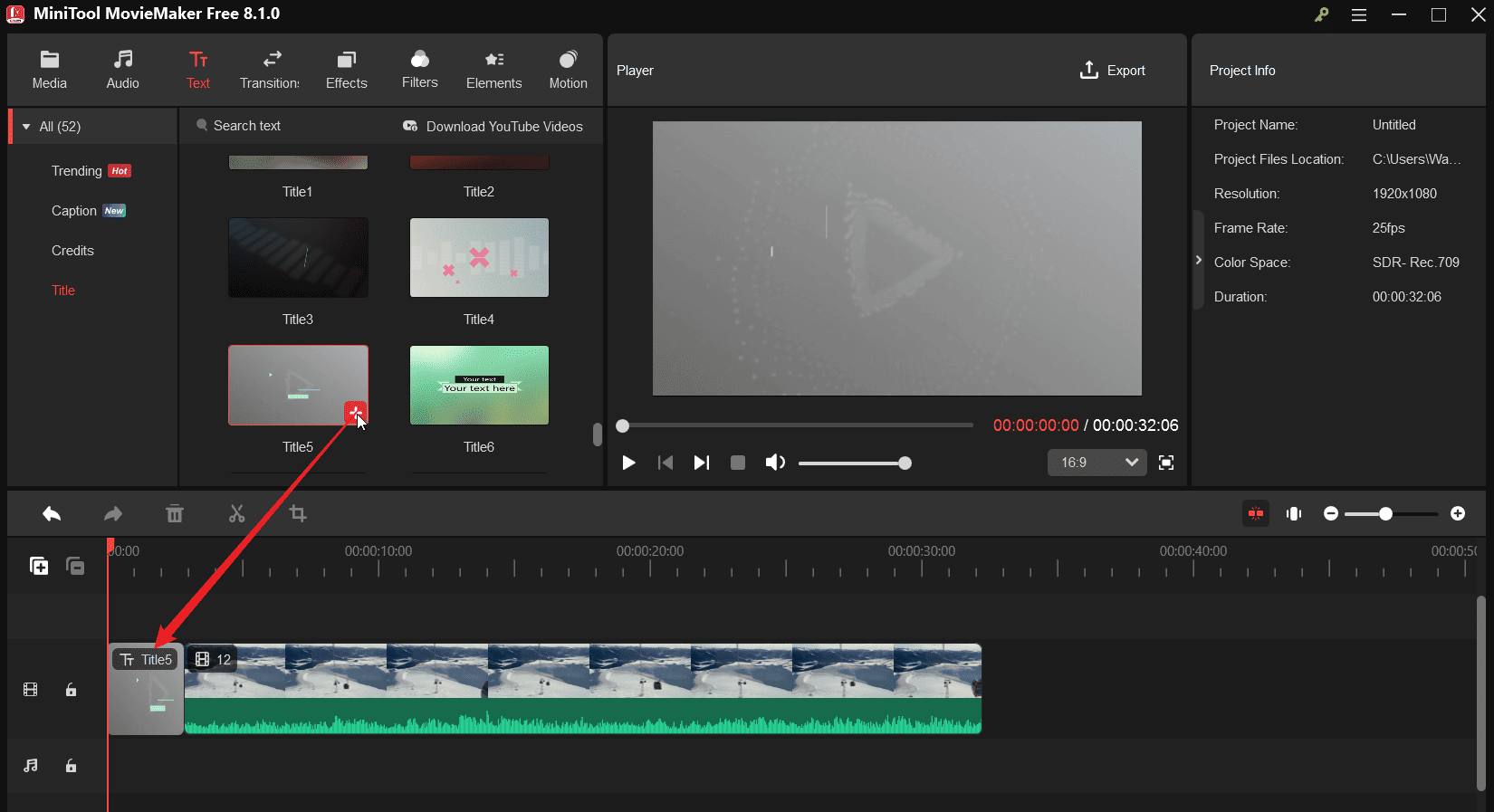The width and height of the screenshot is (1494, 812).
Task: Delete the selected clip
Action: tap(175, 514)
